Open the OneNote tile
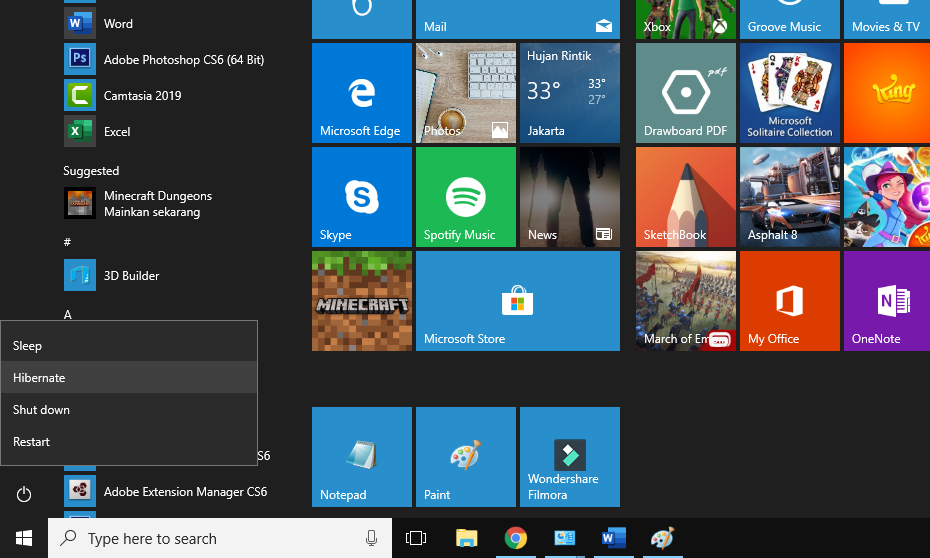 887,301
